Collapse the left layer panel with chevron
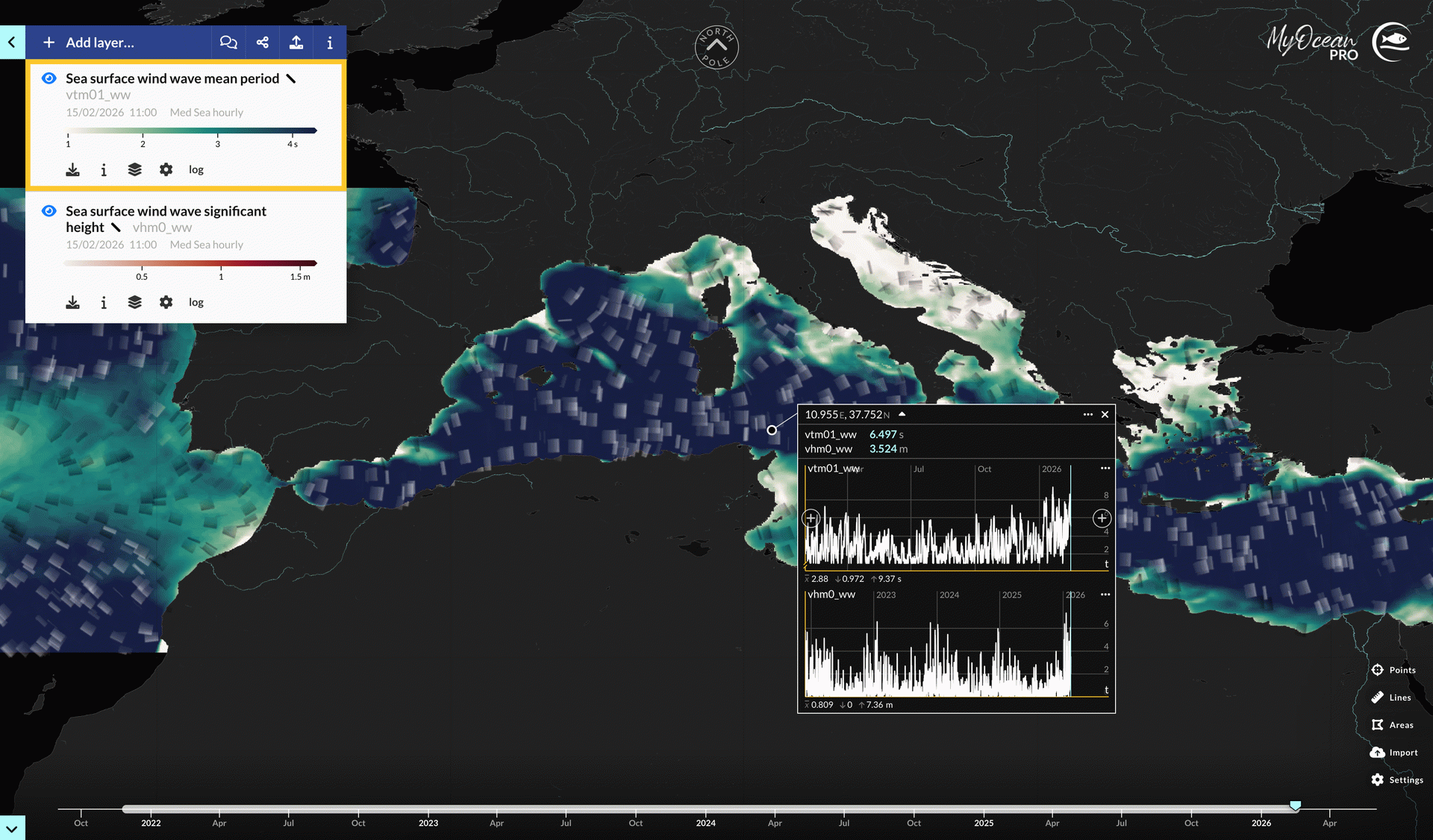Viewport: 1433px width, 840px height. [12, 43]
